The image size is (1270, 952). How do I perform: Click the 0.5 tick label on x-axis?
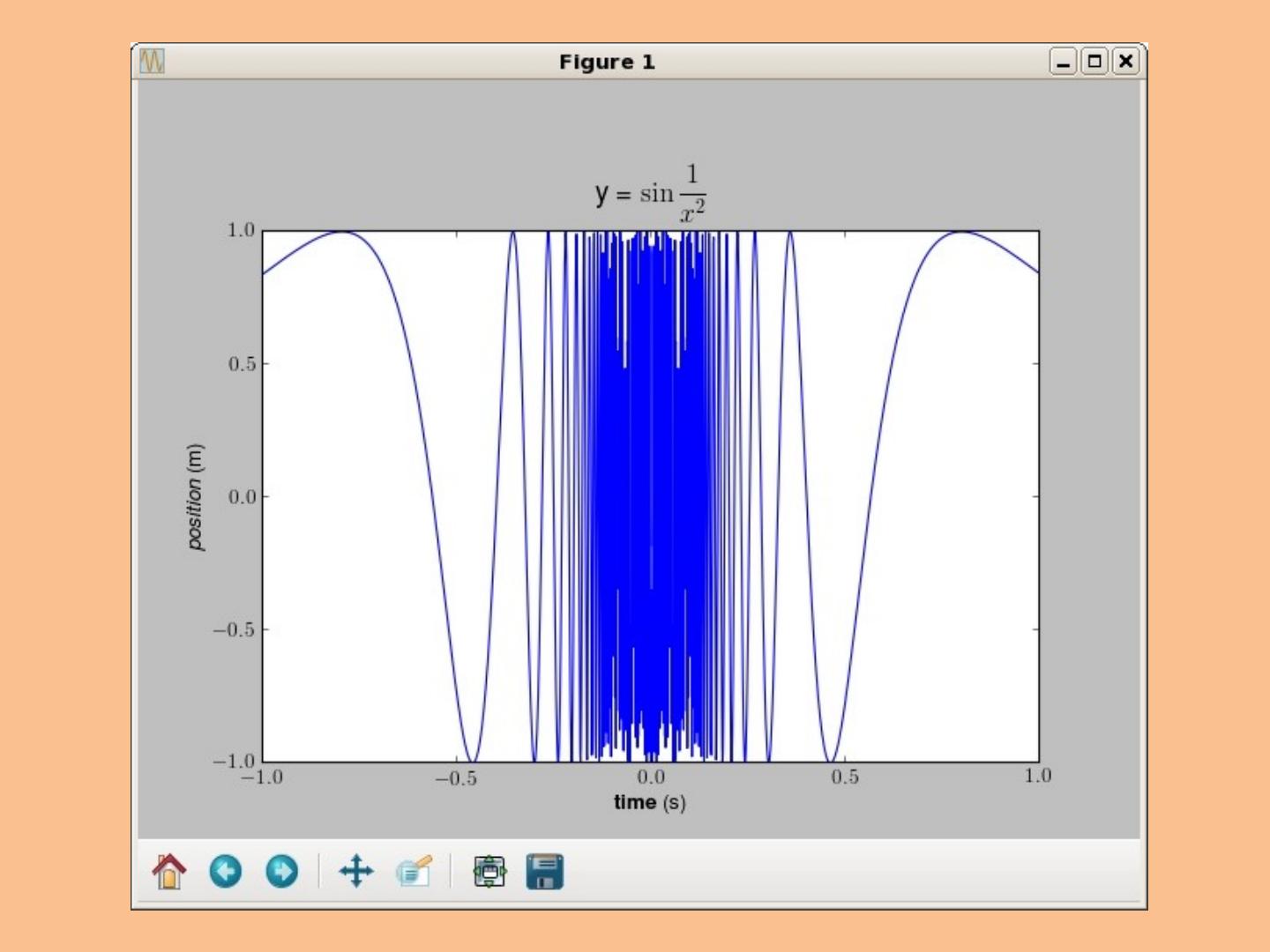(844, 777)
